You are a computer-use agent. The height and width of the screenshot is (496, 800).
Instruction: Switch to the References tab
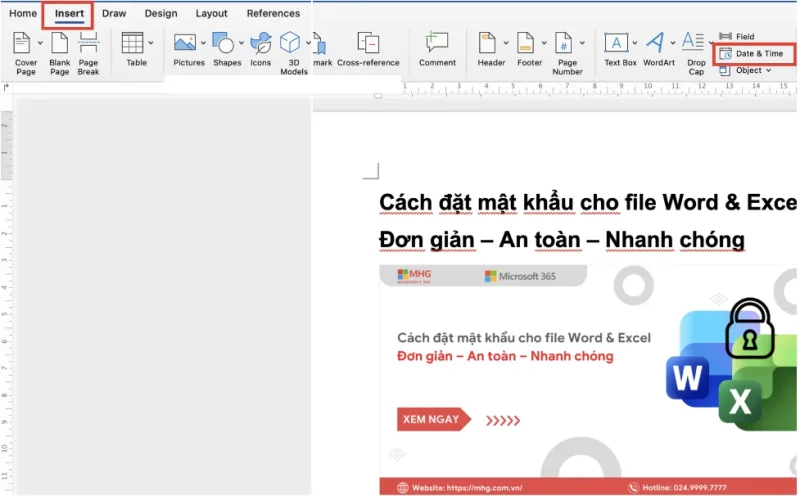click(x=273, y=13)
